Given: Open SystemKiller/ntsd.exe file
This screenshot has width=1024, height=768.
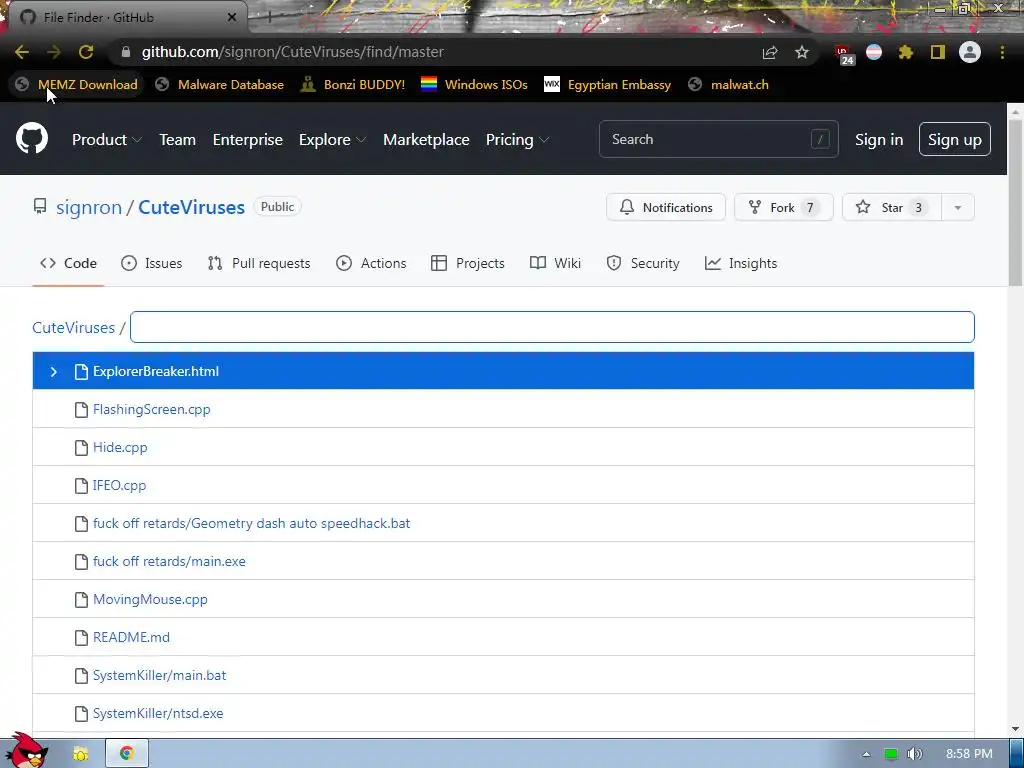Looking at the screenshot, I should pos(158,713).
